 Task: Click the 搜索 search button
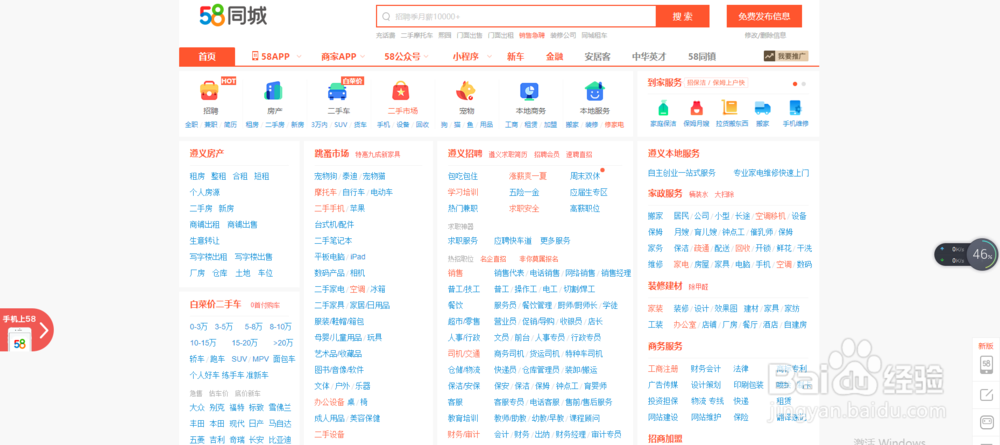pyautogui.click(x=682, y=17)
